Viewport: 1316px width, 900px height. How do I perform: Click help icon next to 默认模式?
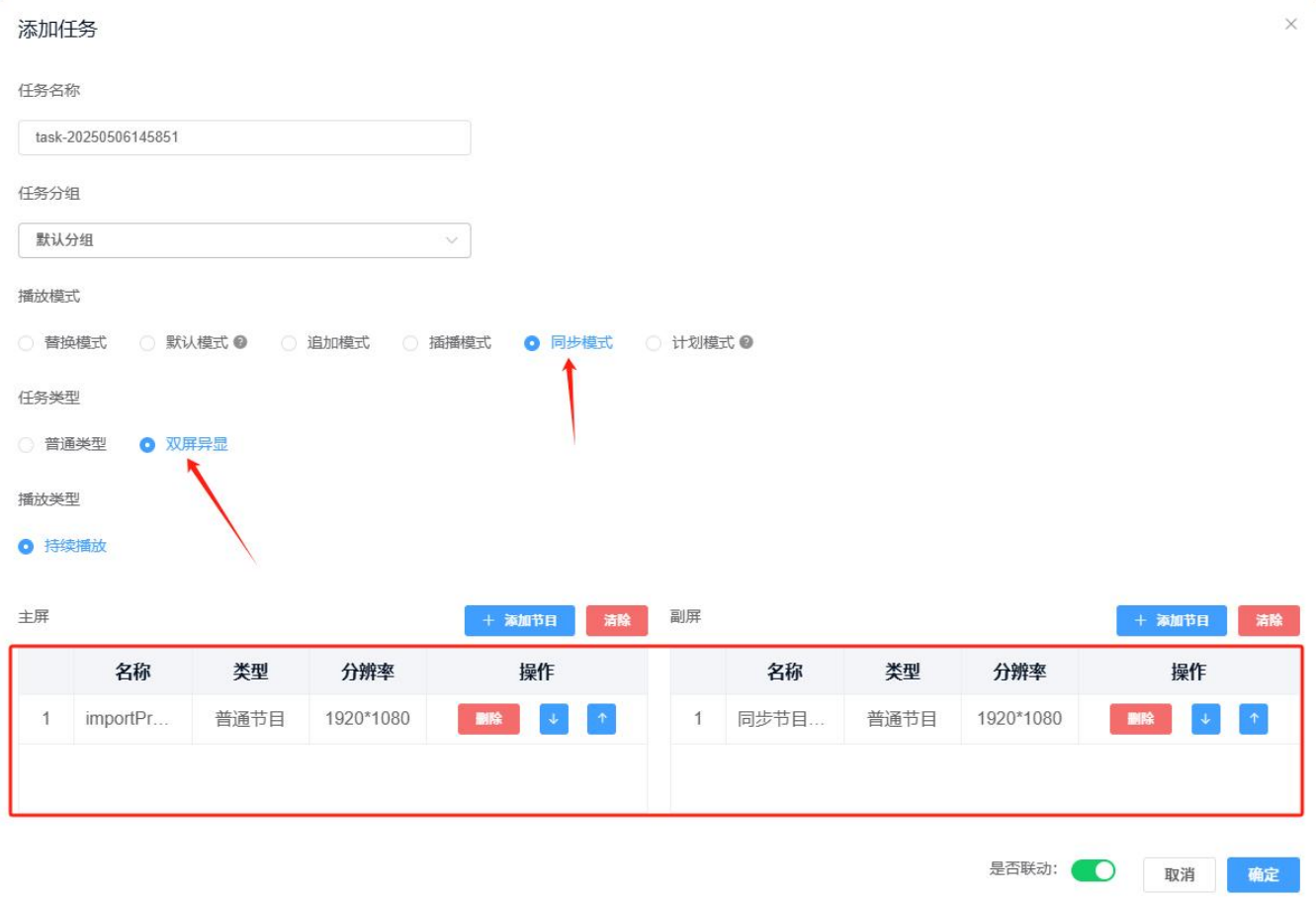pyautogui.click(x=240, y=342)
